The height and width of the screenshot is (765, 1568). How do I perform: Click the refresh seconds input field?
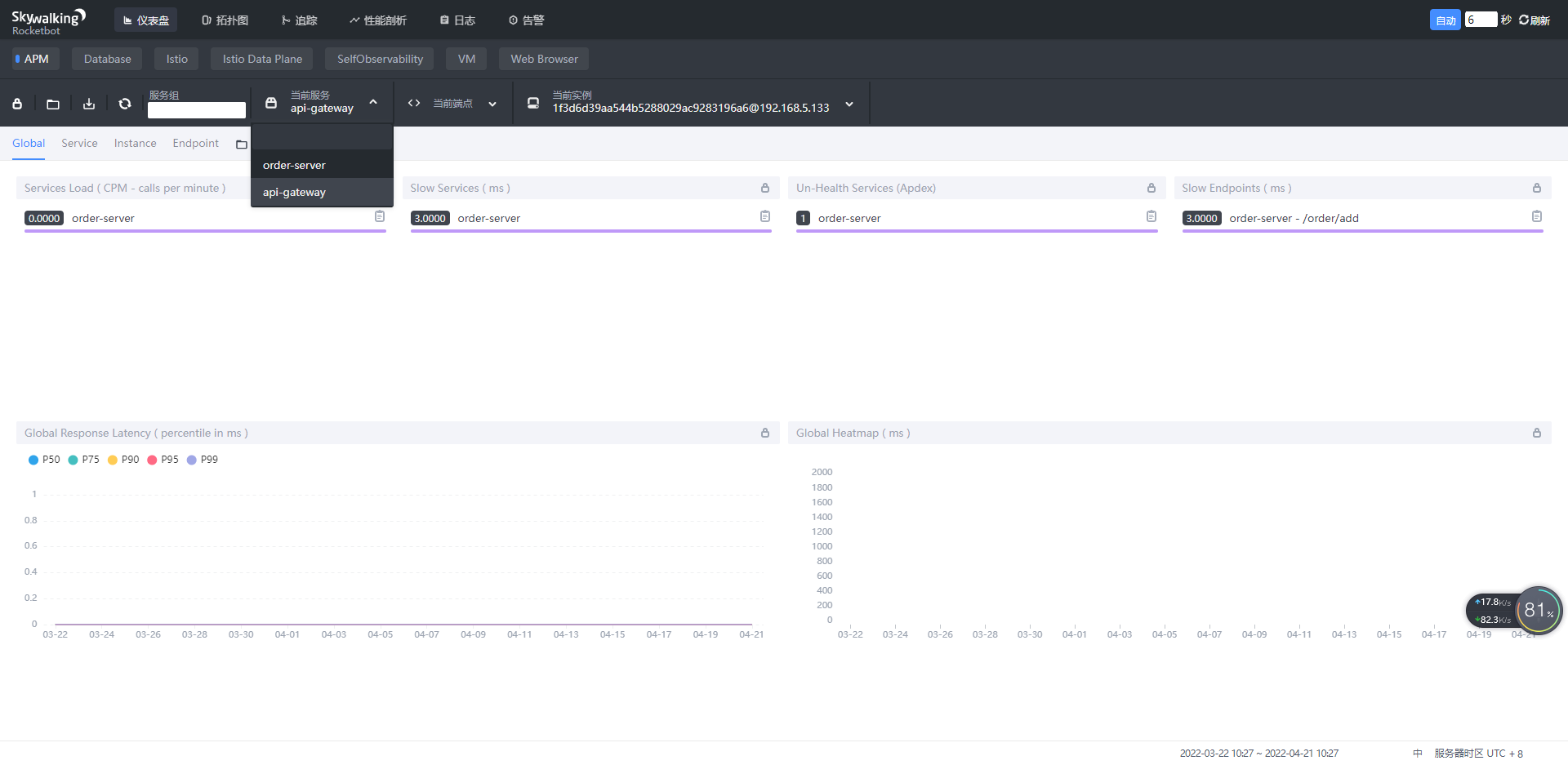(x=1481, y=20)
